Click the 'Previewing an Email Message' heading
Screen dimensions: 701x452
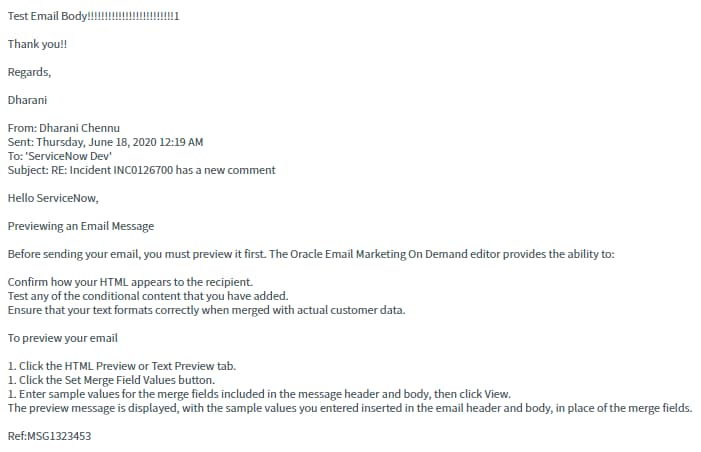(81, 226)
